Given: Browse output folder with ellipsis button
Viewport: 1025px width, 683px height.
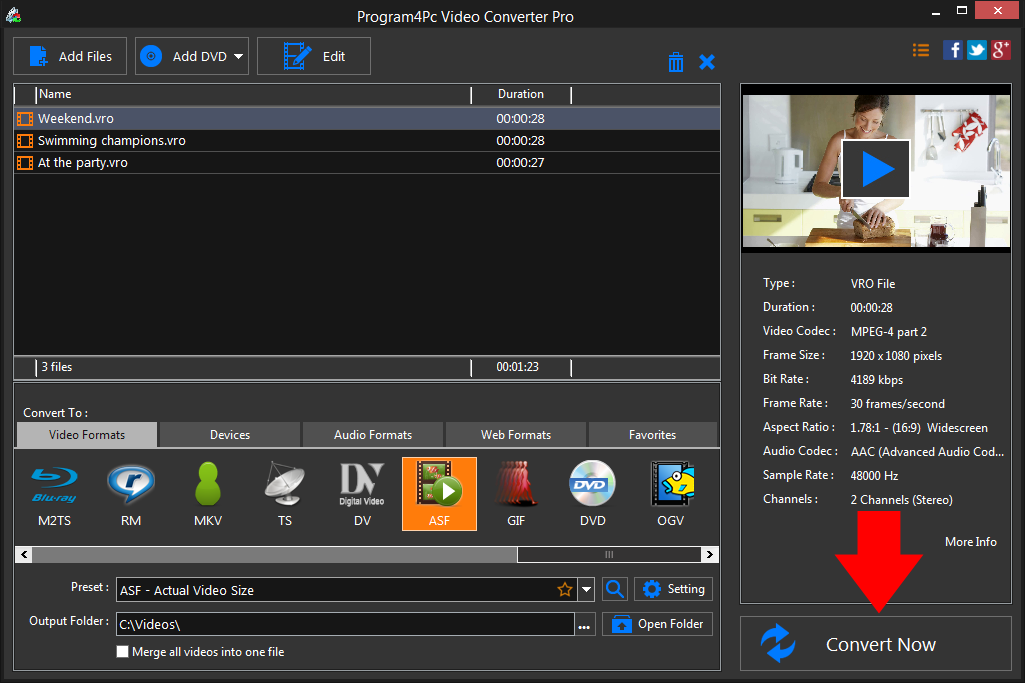Looking at the screenshot, I should 584,625.
